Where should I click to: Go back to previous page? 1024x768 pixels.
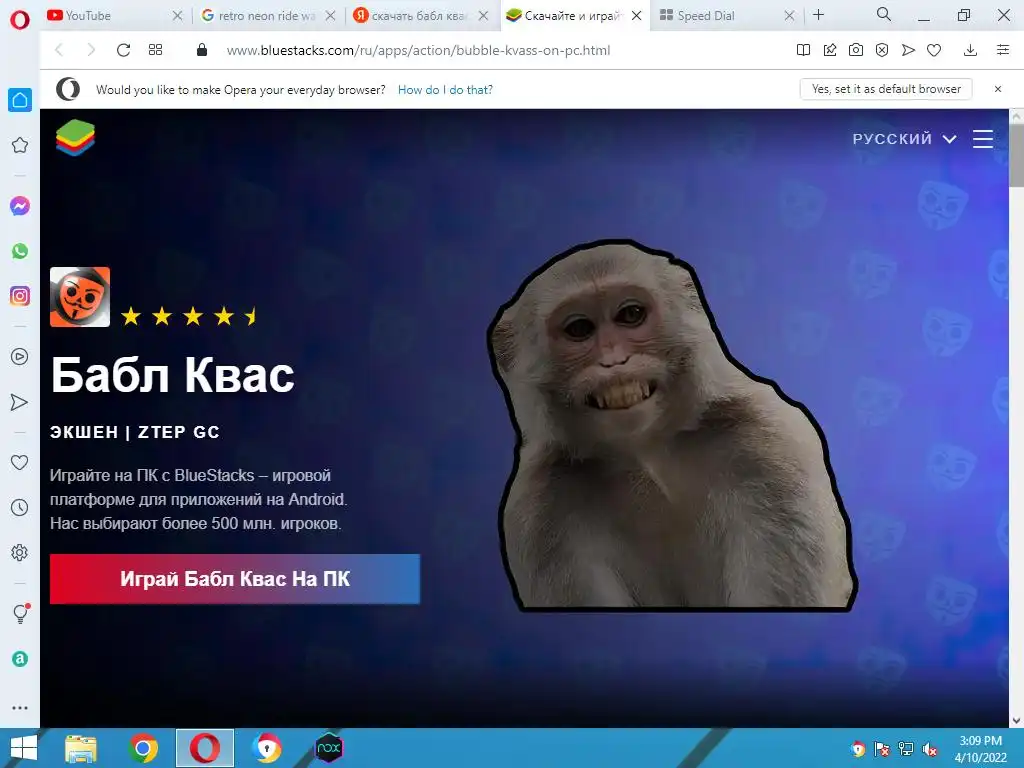[x=59, y=50]
